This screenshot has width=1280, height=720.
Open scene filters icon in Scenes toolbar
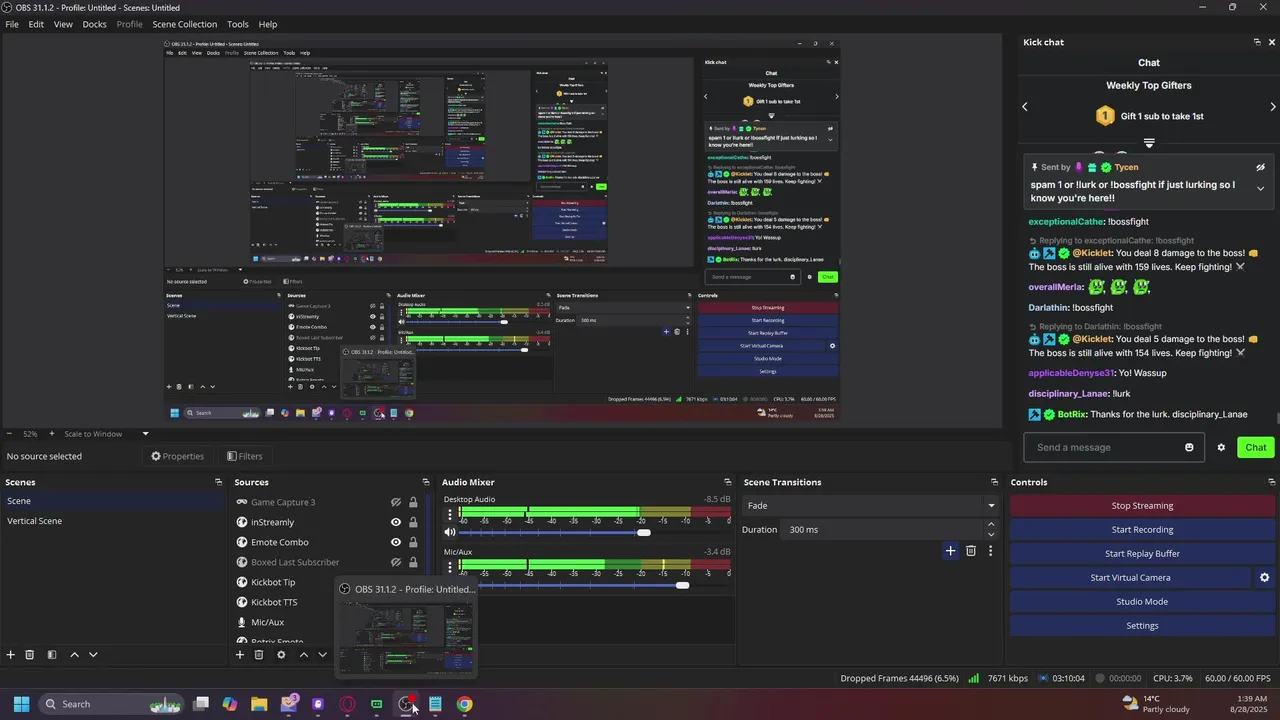[51, 655]
